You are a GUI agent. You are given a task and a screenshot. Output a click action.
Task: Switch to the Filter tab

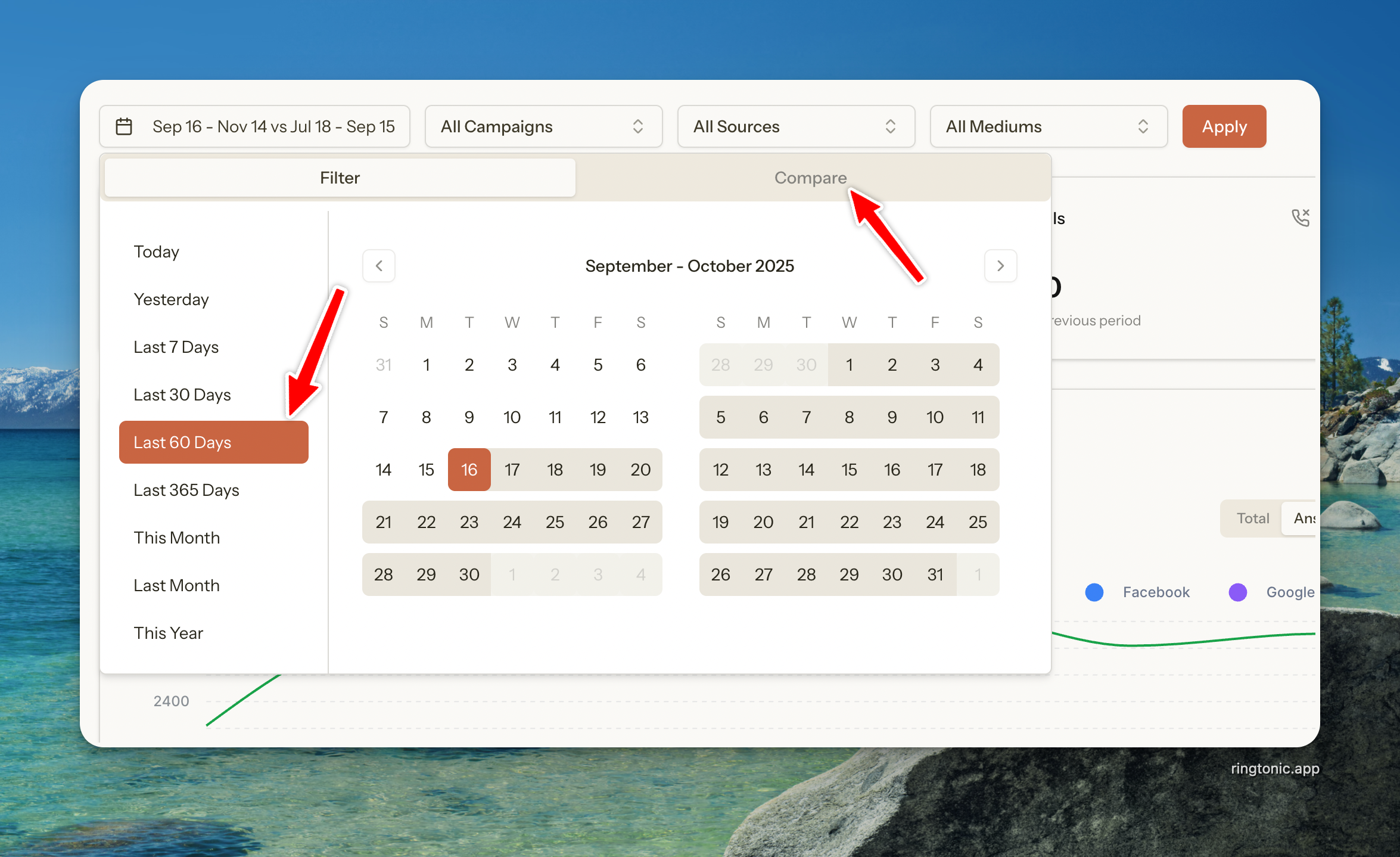(x=340, y=178)
